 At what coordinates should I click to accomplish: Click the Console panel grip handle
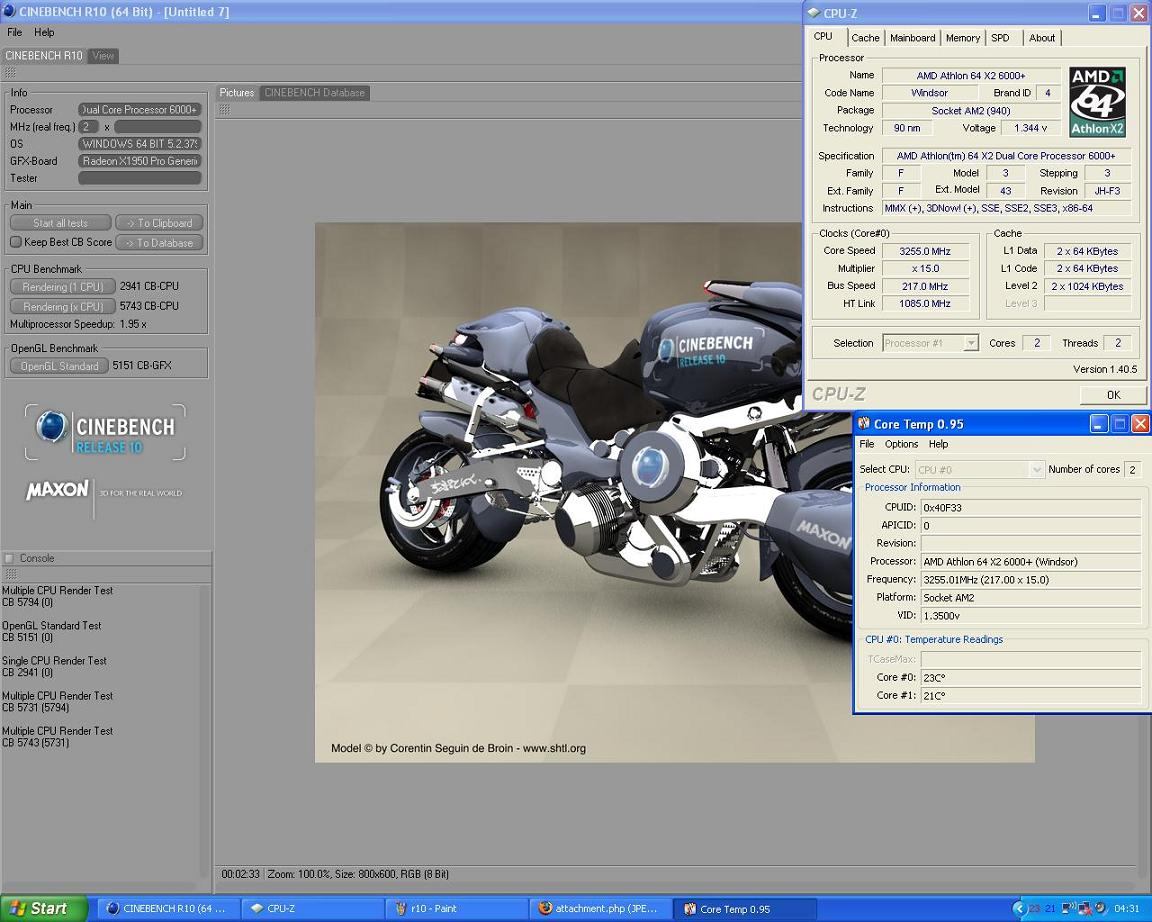(x=10, y=574)
